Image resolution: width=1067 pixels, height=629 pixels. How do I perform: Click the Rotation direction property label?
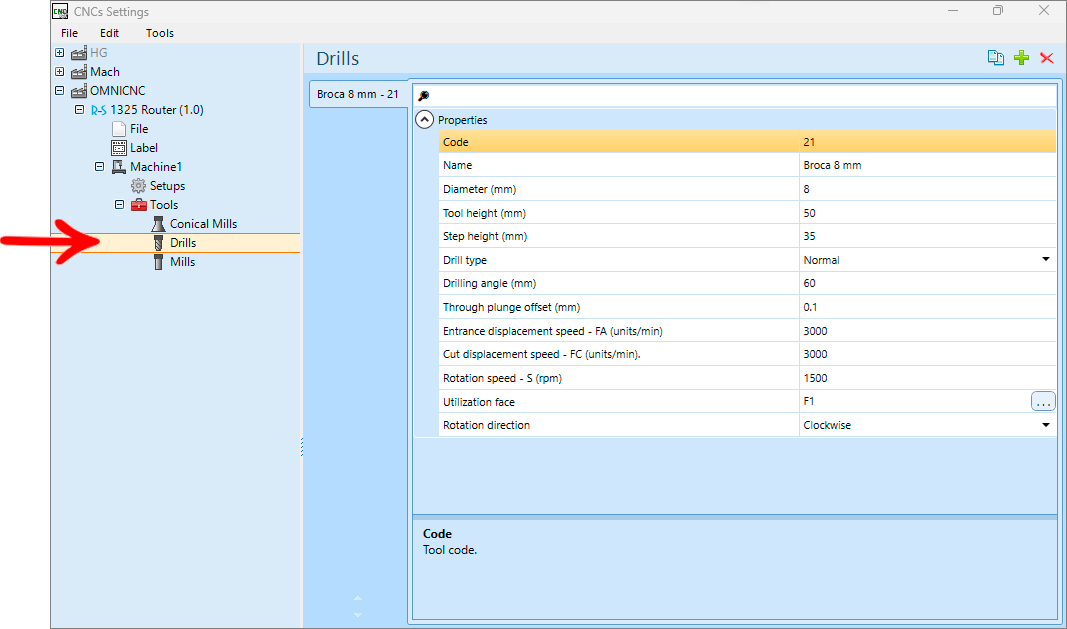486,425
